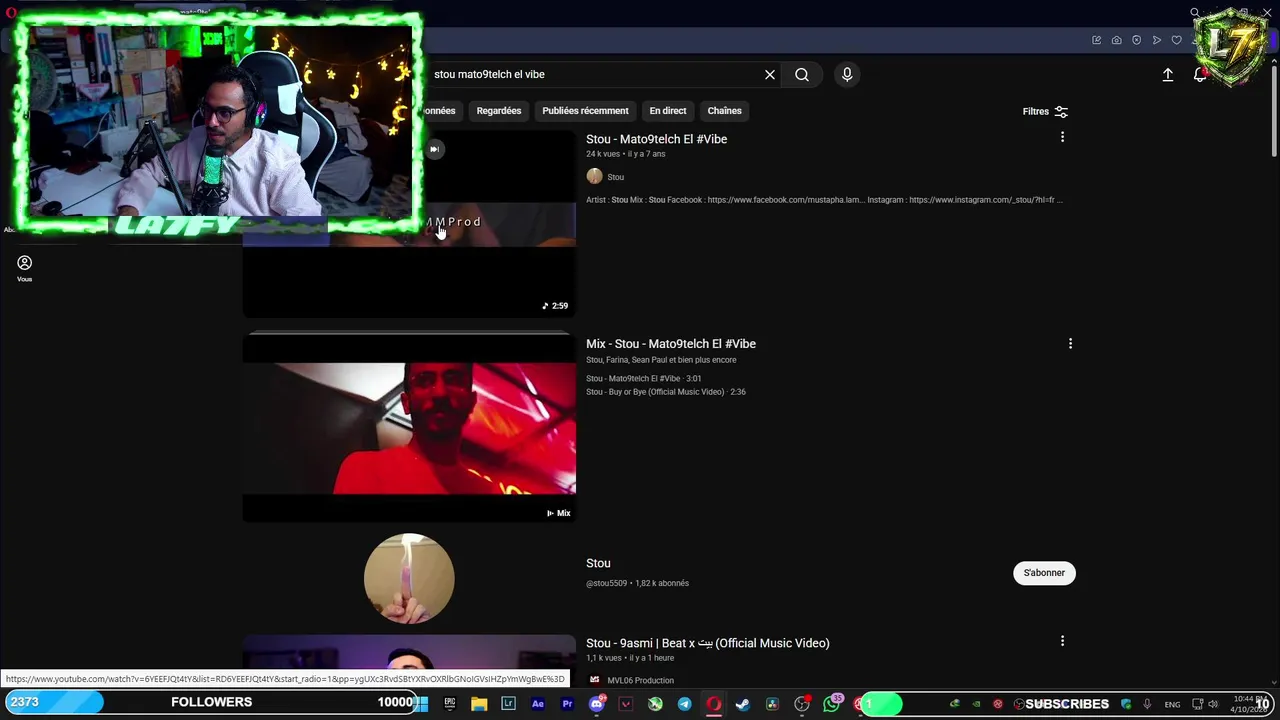Open Epic Games Launcher from taskbar

click(x=450, y=704)
